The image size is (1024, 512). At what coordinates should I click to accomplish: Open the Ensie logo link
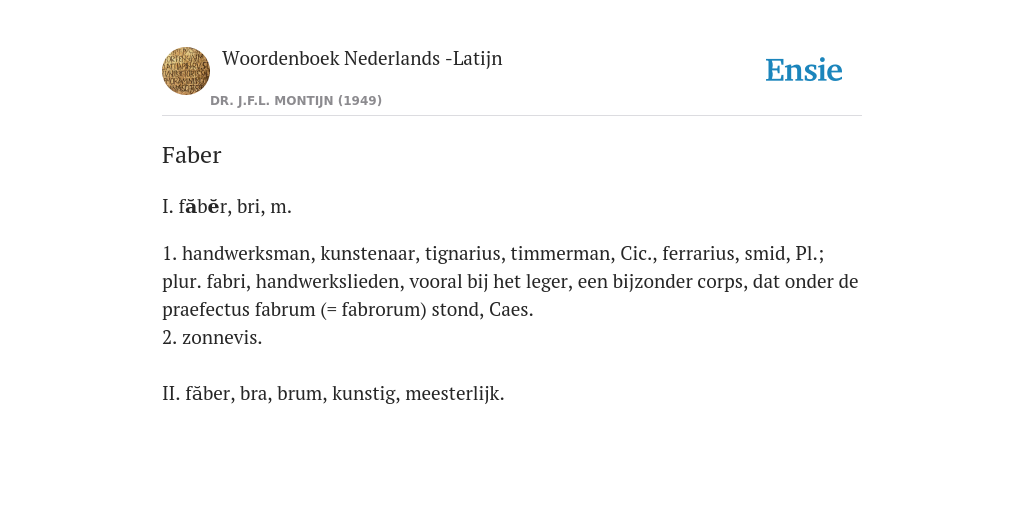pos(804,71)
